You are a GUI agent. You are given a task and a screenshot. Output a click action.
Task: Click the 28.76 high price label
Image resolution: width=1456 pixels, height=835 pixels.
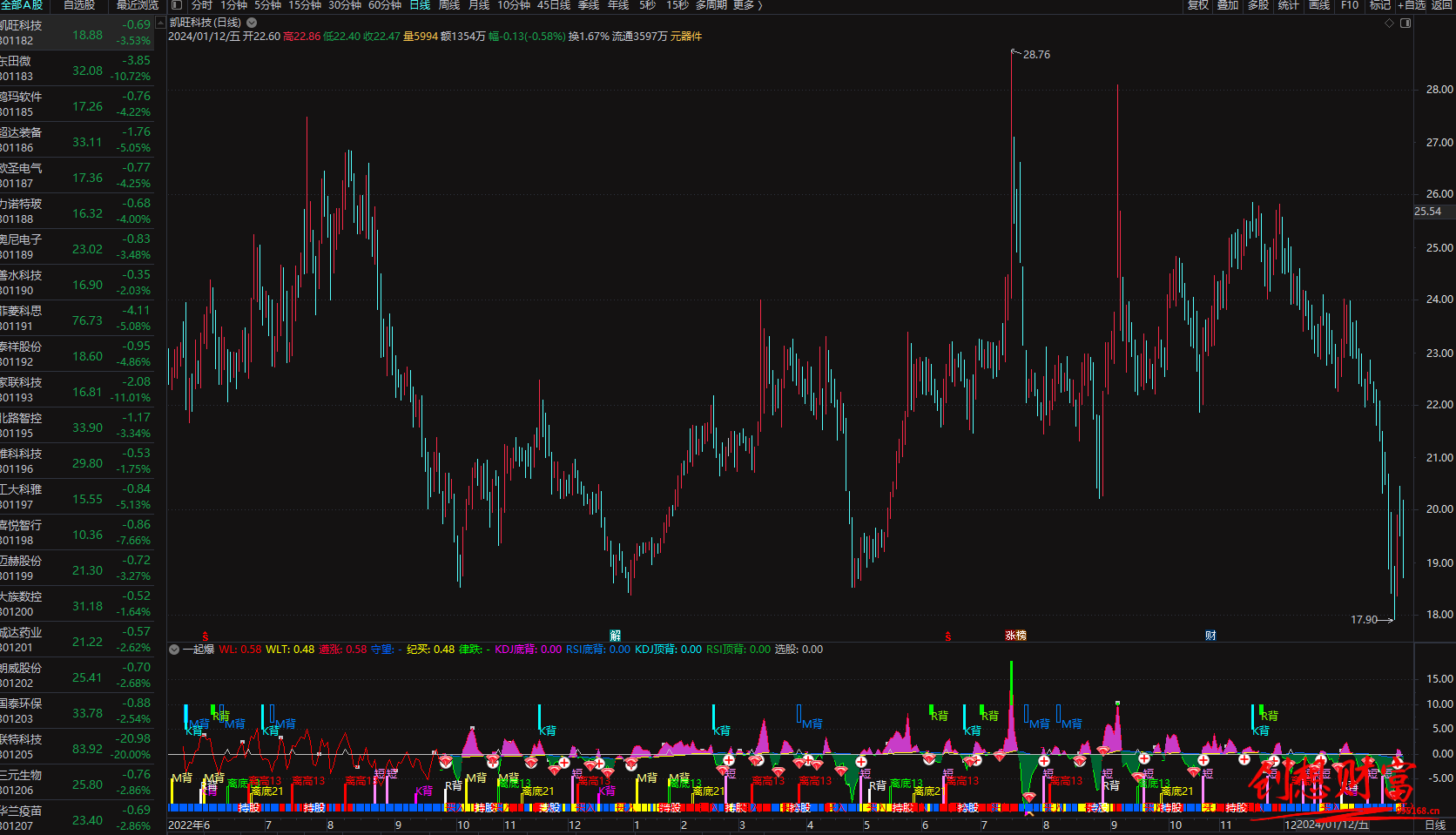[1036, 55]
